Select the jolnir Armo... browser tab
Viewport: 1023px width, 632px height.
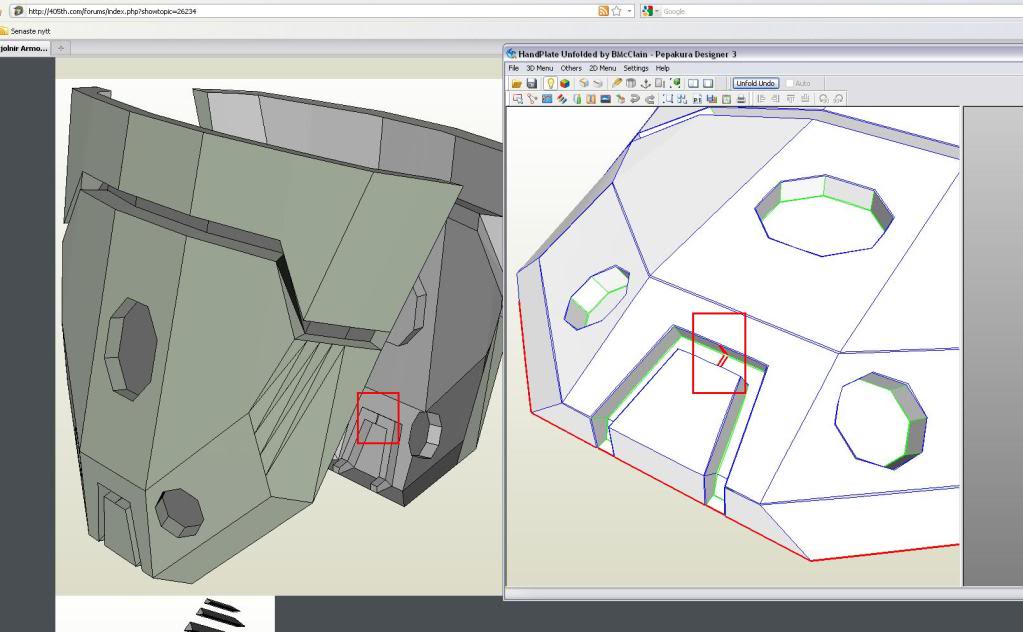click(x=24, y=48)
